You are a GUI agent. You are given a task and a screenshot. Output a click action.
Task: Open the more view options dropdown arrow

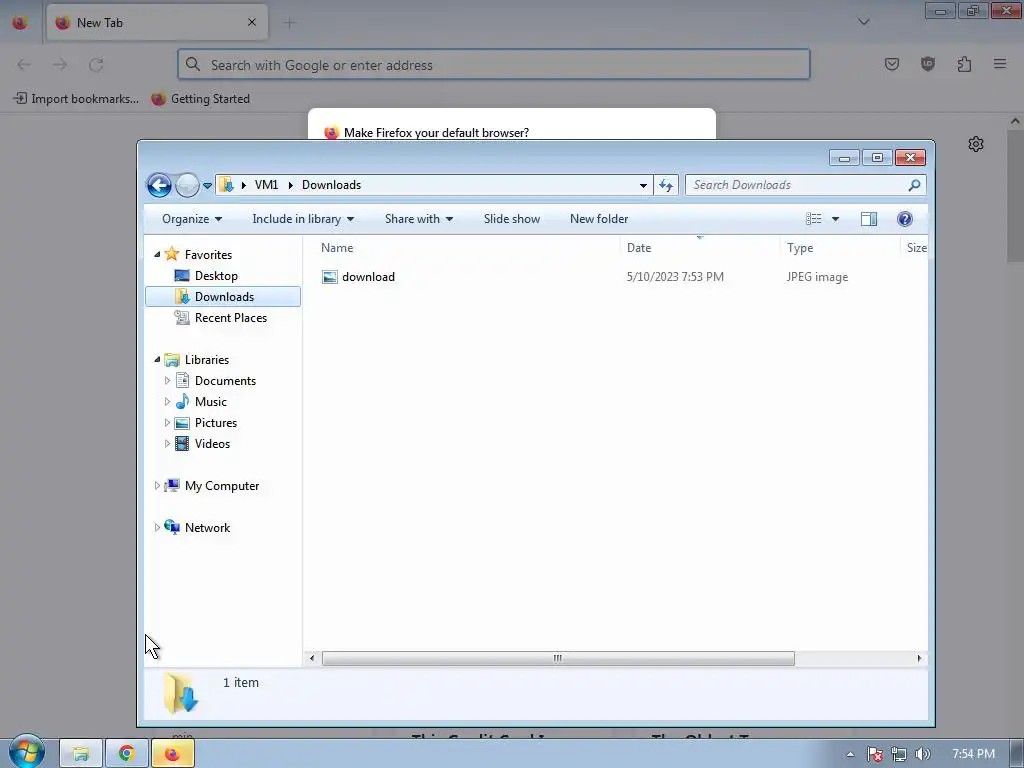835,219
